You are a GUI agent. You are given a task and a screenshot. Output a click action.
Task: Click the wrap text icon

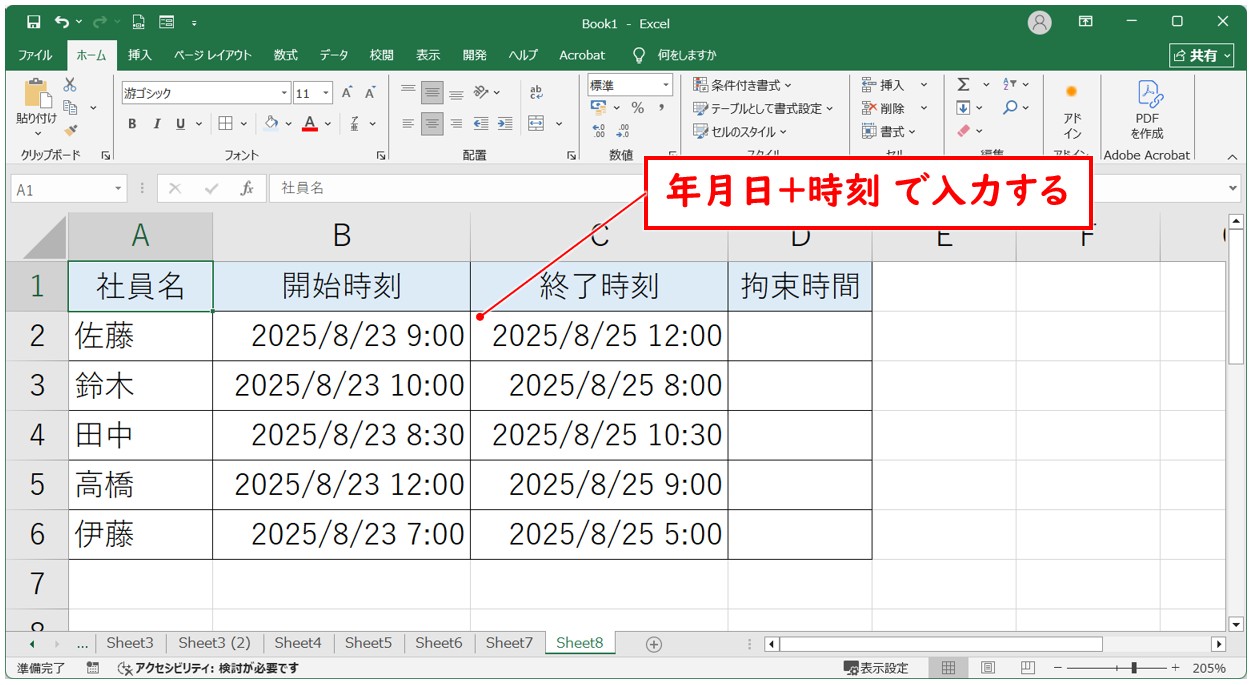tap(537, 92)
